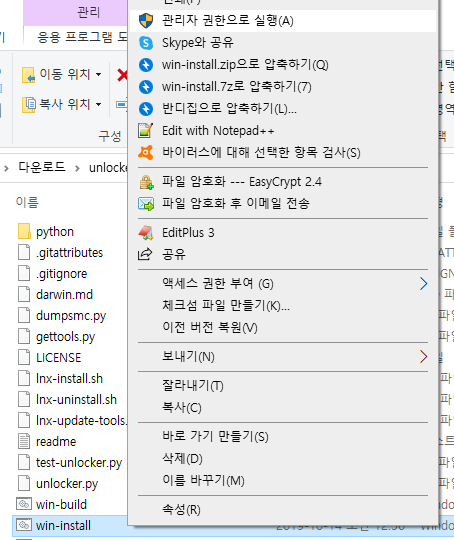This screenshot has height=540, width=454.
Task: Click the encrypt-and-email envelope icon
Action: point(146,204)
